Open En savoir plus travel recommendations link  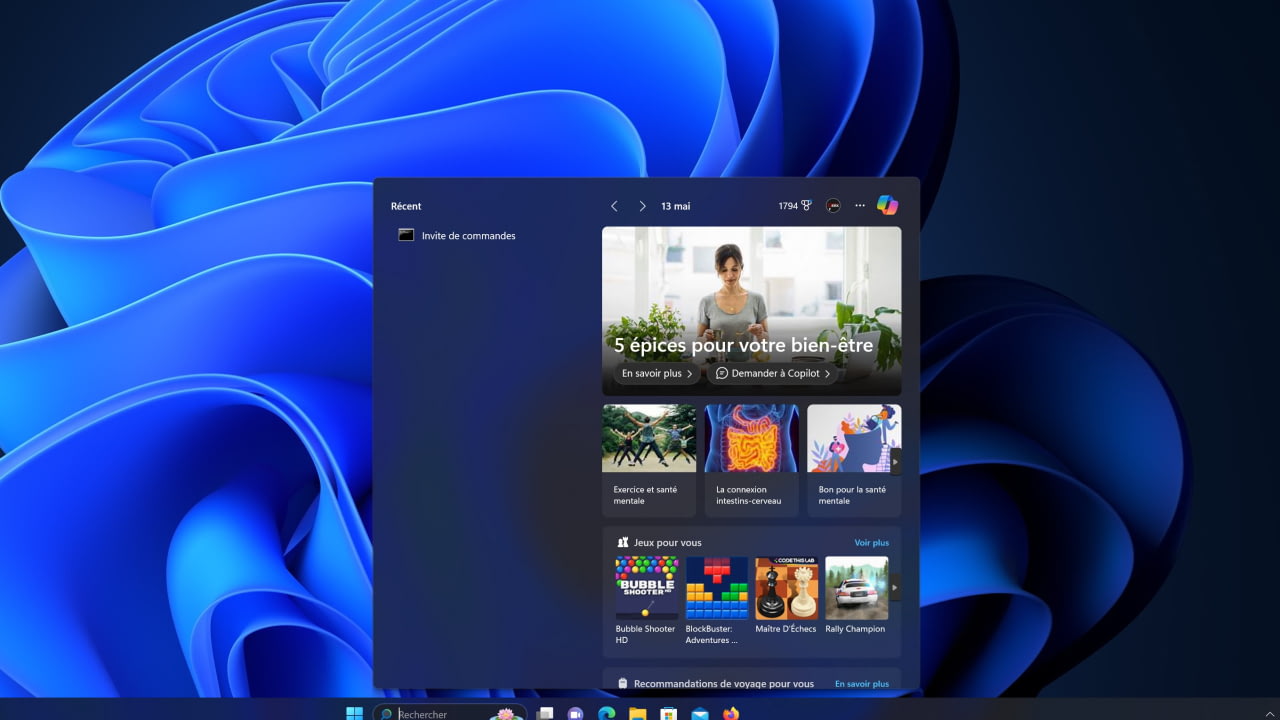(x=862, y=684)
